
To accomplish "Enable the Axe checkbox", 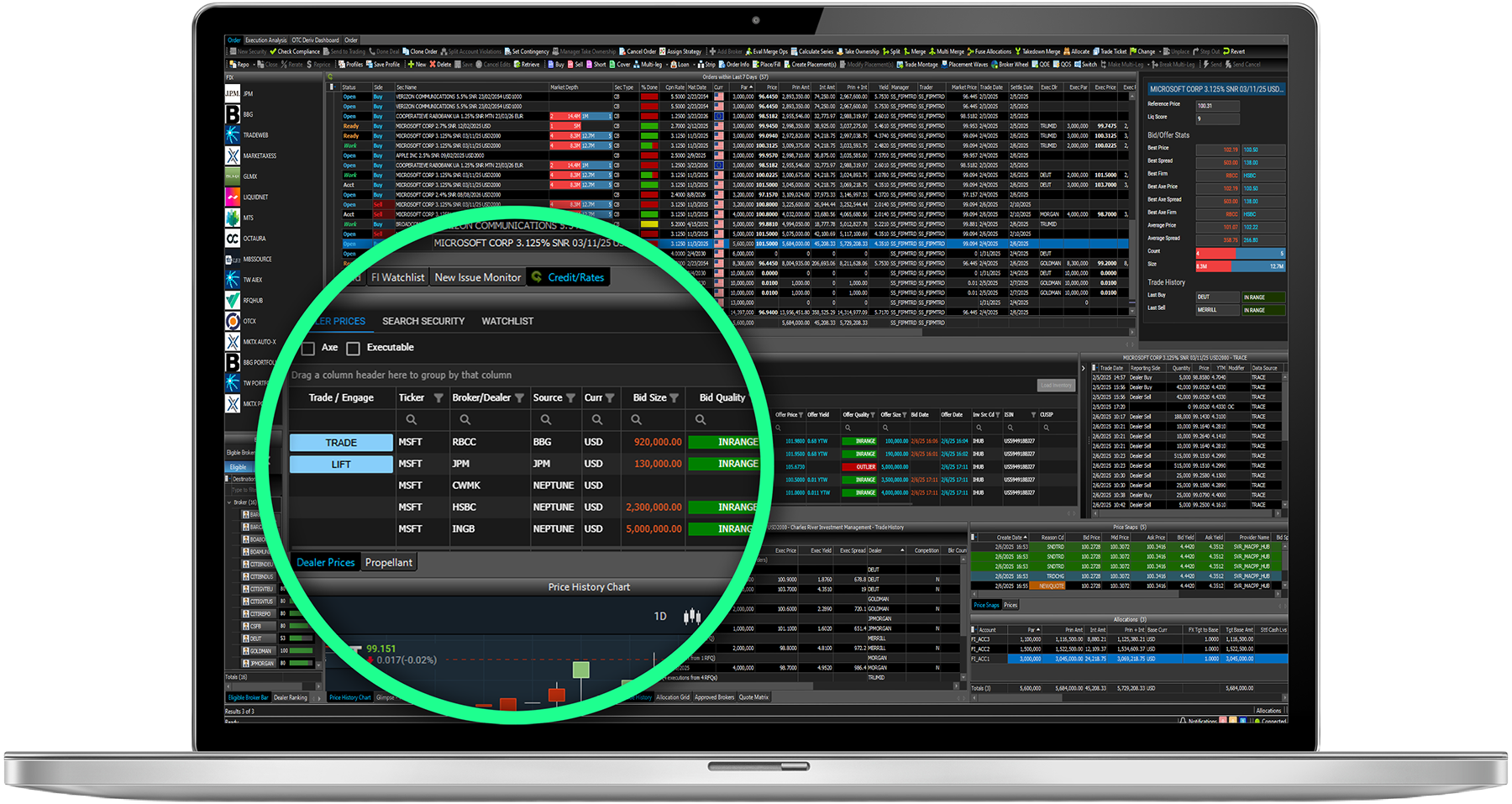I will pyautogui.click(x=308, y=348).
